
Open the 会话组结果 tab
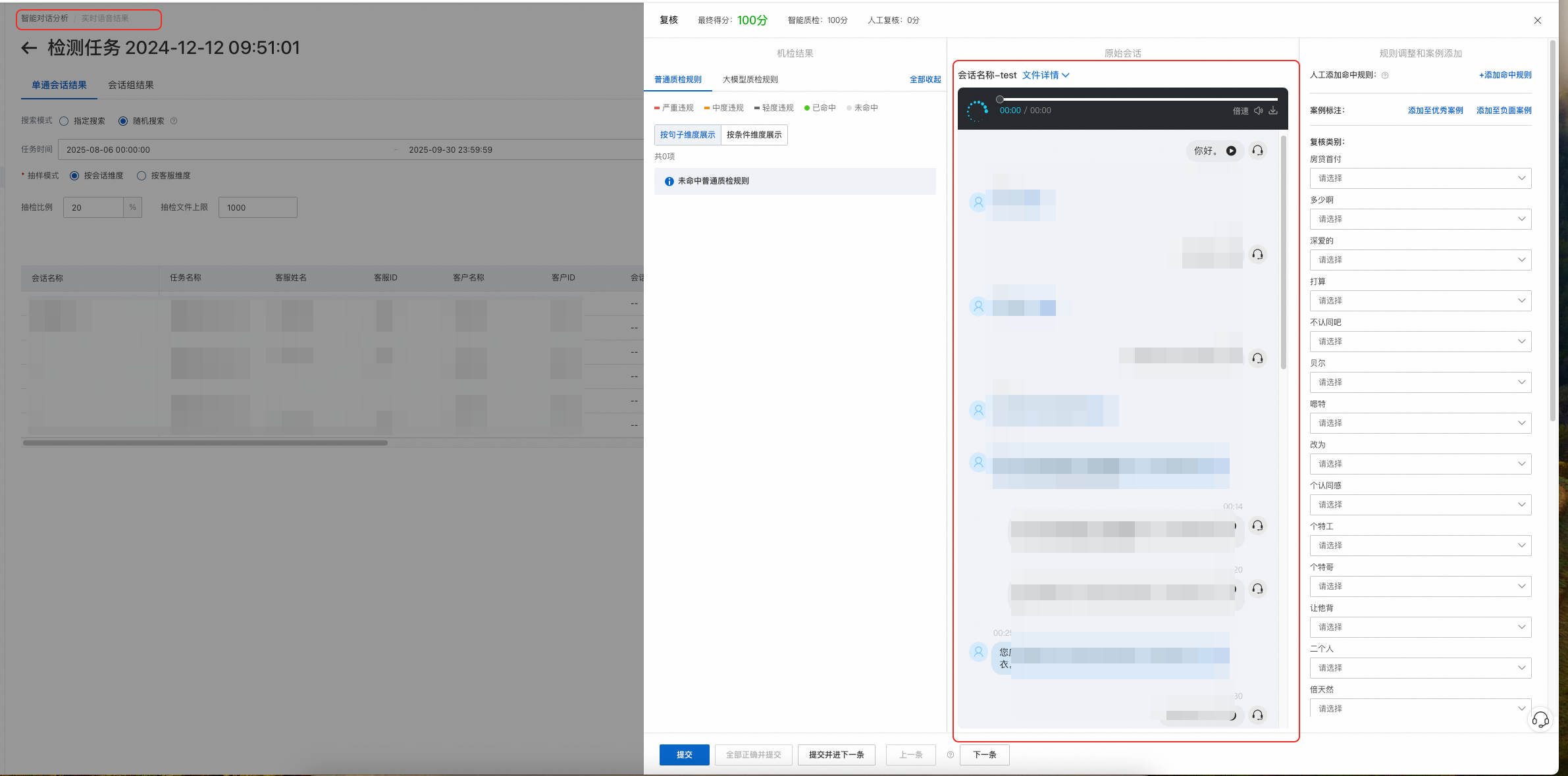[130, 85]
